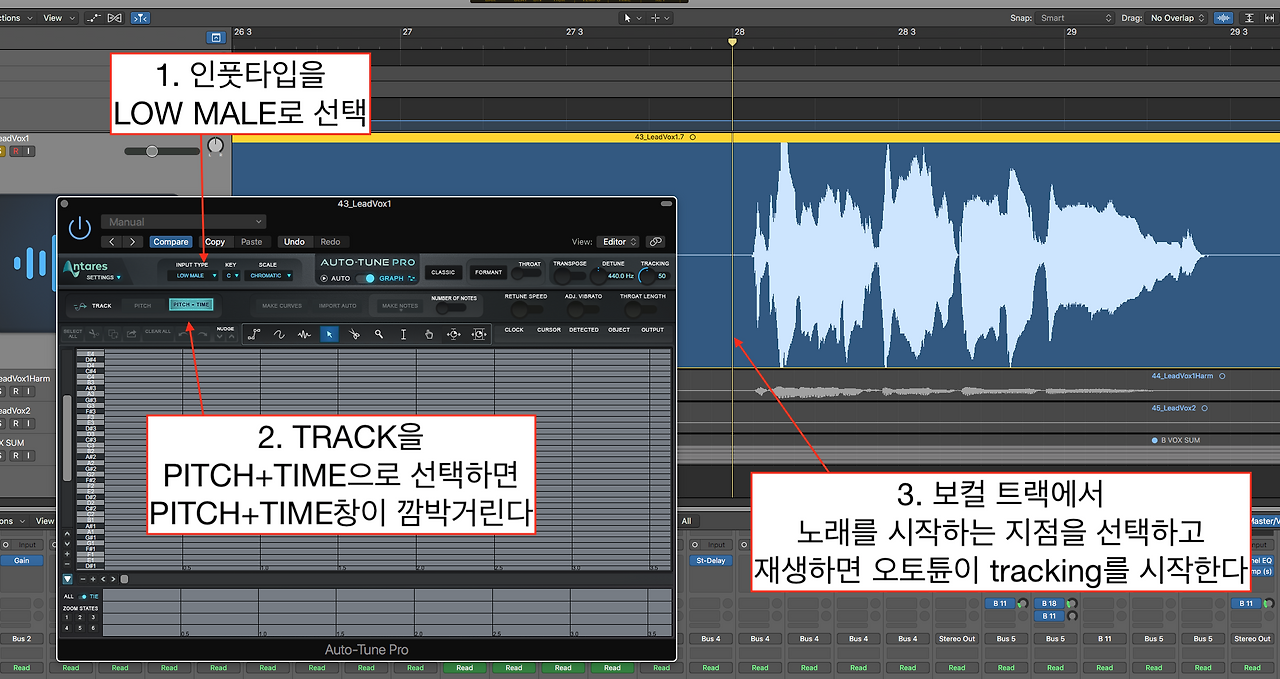Click the Make Curves button

point(282,306)
